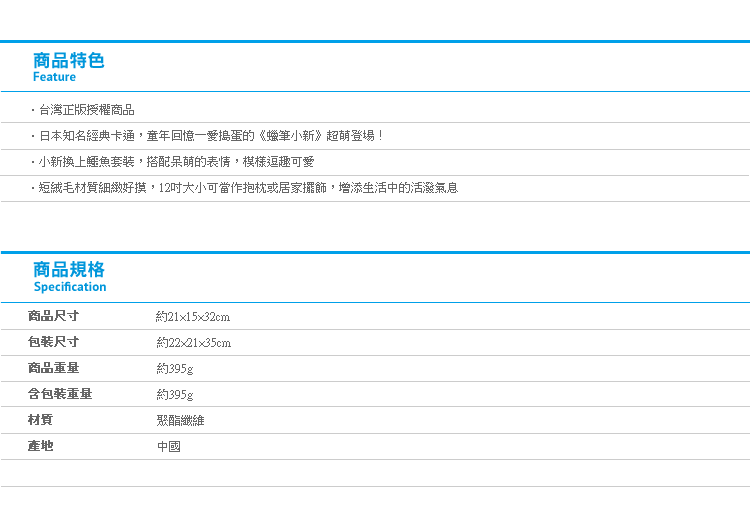Click the 商品尺寸 row label
Viewport: 750px width, 518px height.
[x=53, y=316]
